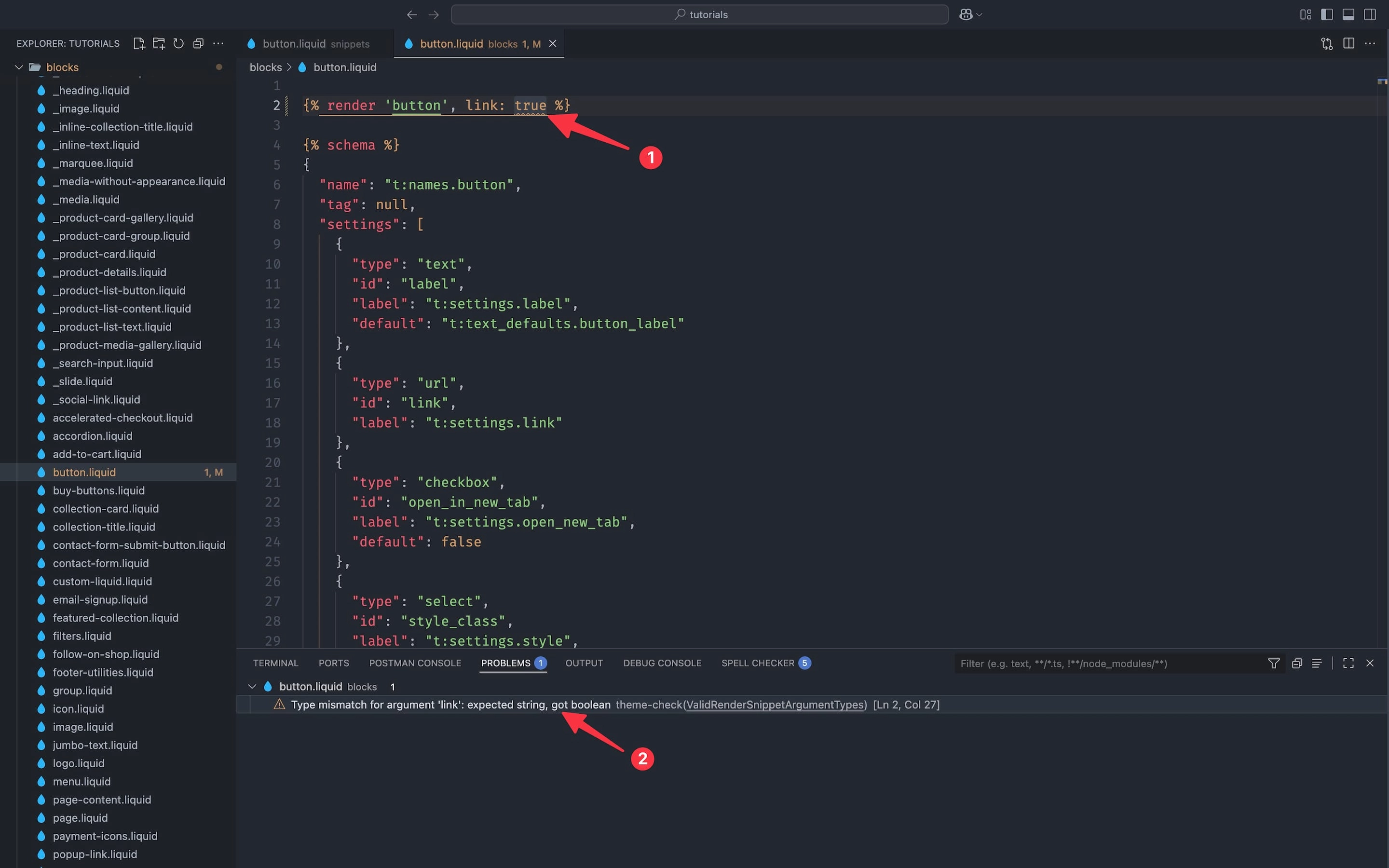The height and width of the screenshot is (868, 1389).
Task: Open contact-form.liquid file
Action: [100, 563]
